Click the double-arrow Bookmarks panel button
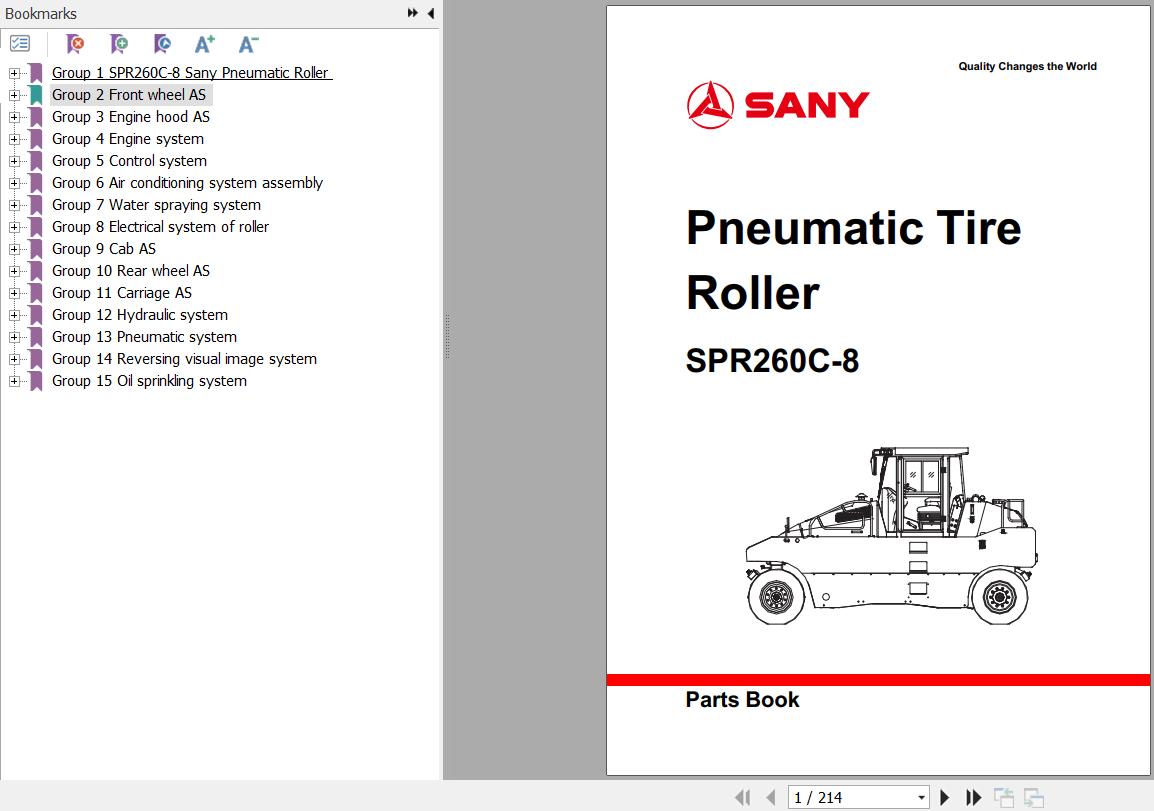 coord(412,13)
